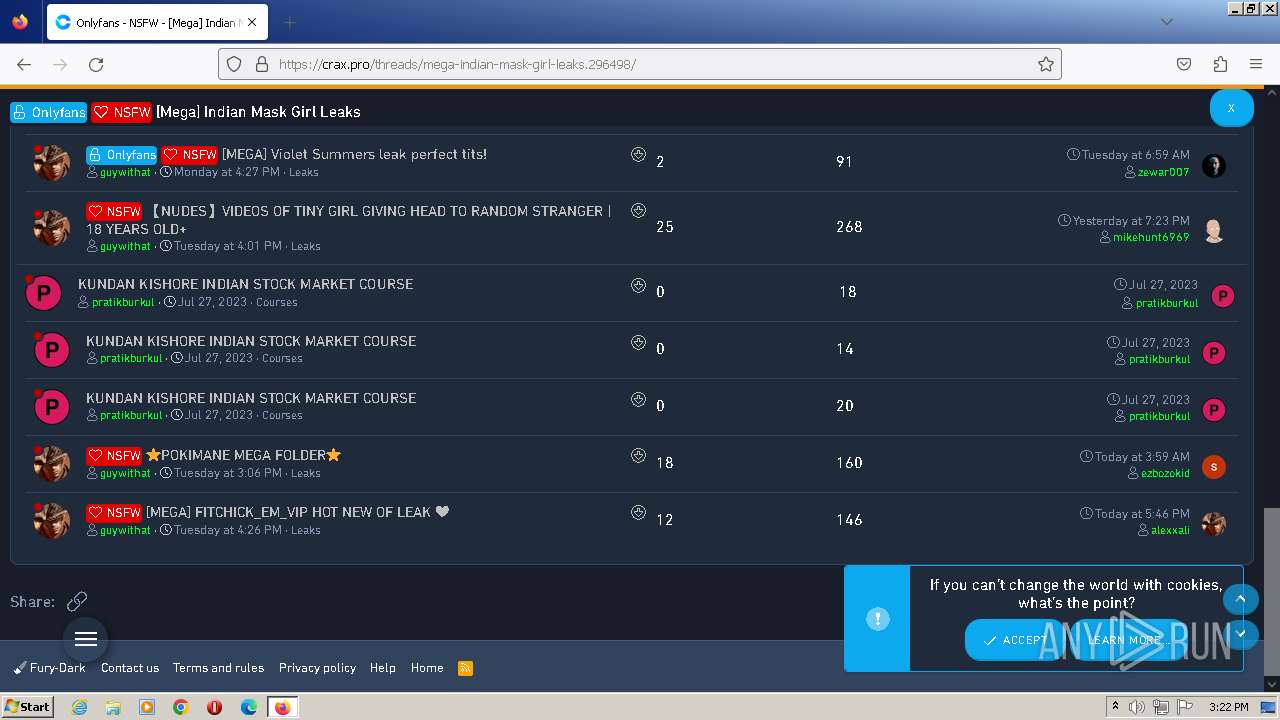This screenshot has height=720, width=1280.
Task: Launch Opera from taskbar
Action: [214, 707]
